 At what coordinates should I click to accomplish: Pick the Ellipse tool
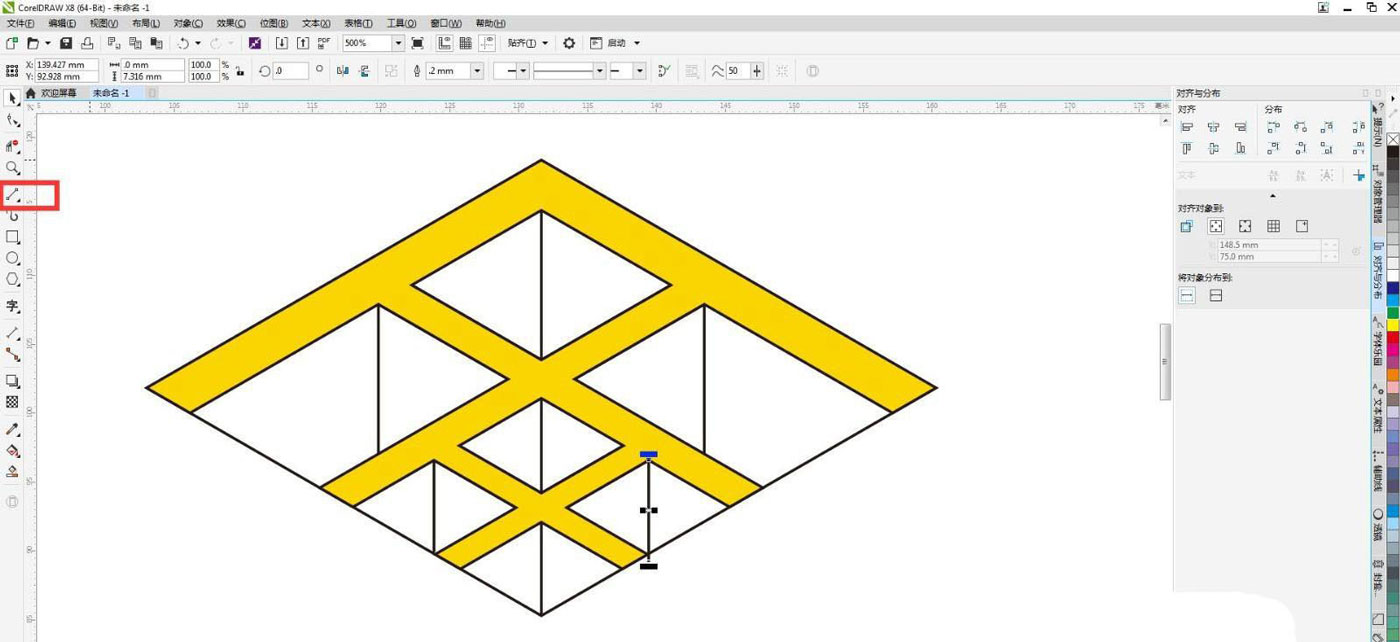pos(12,258)
